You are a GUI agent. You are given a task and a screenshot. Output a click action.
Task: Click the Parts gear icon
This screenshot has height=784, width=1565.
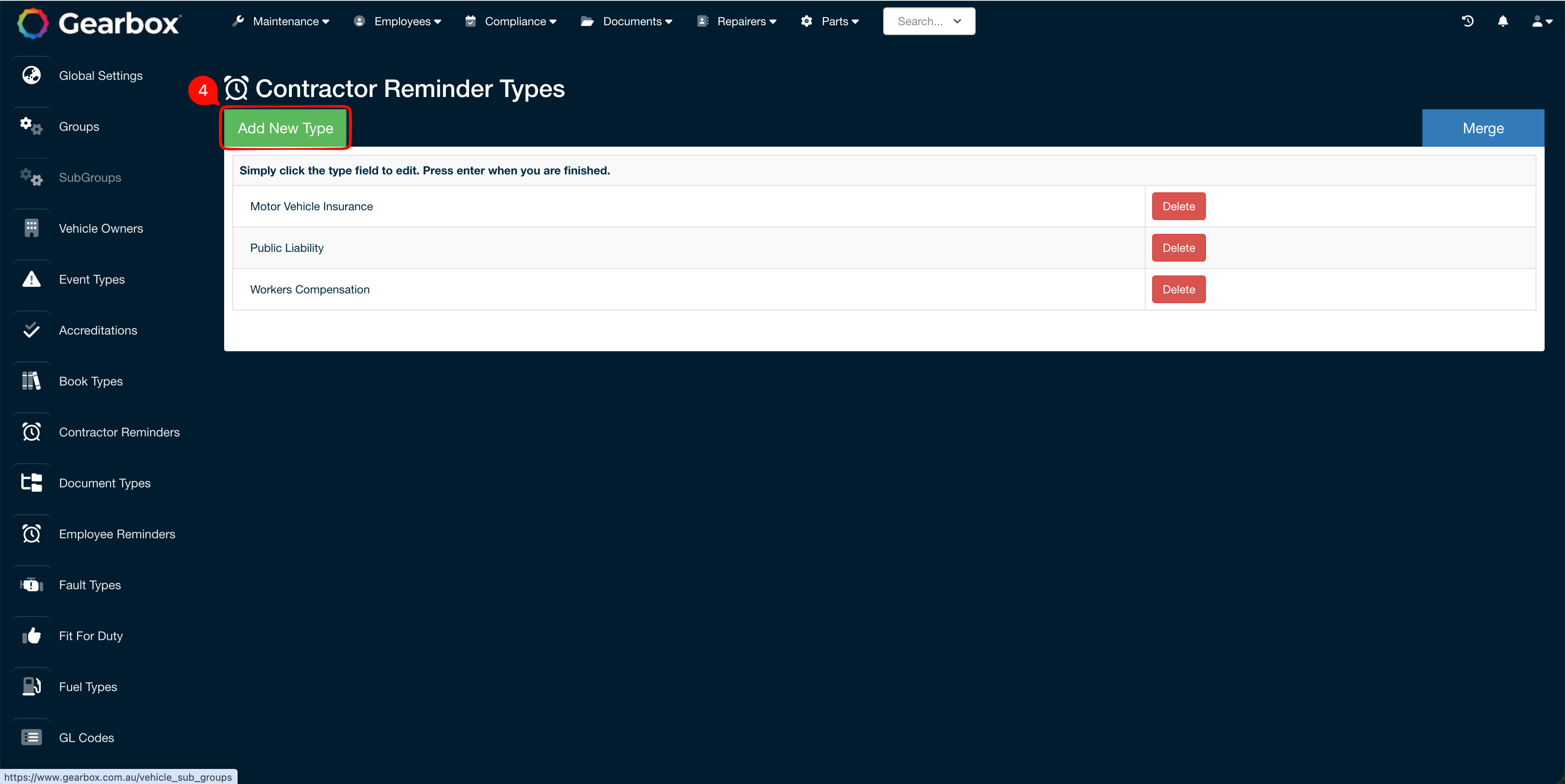pos(807,21)
